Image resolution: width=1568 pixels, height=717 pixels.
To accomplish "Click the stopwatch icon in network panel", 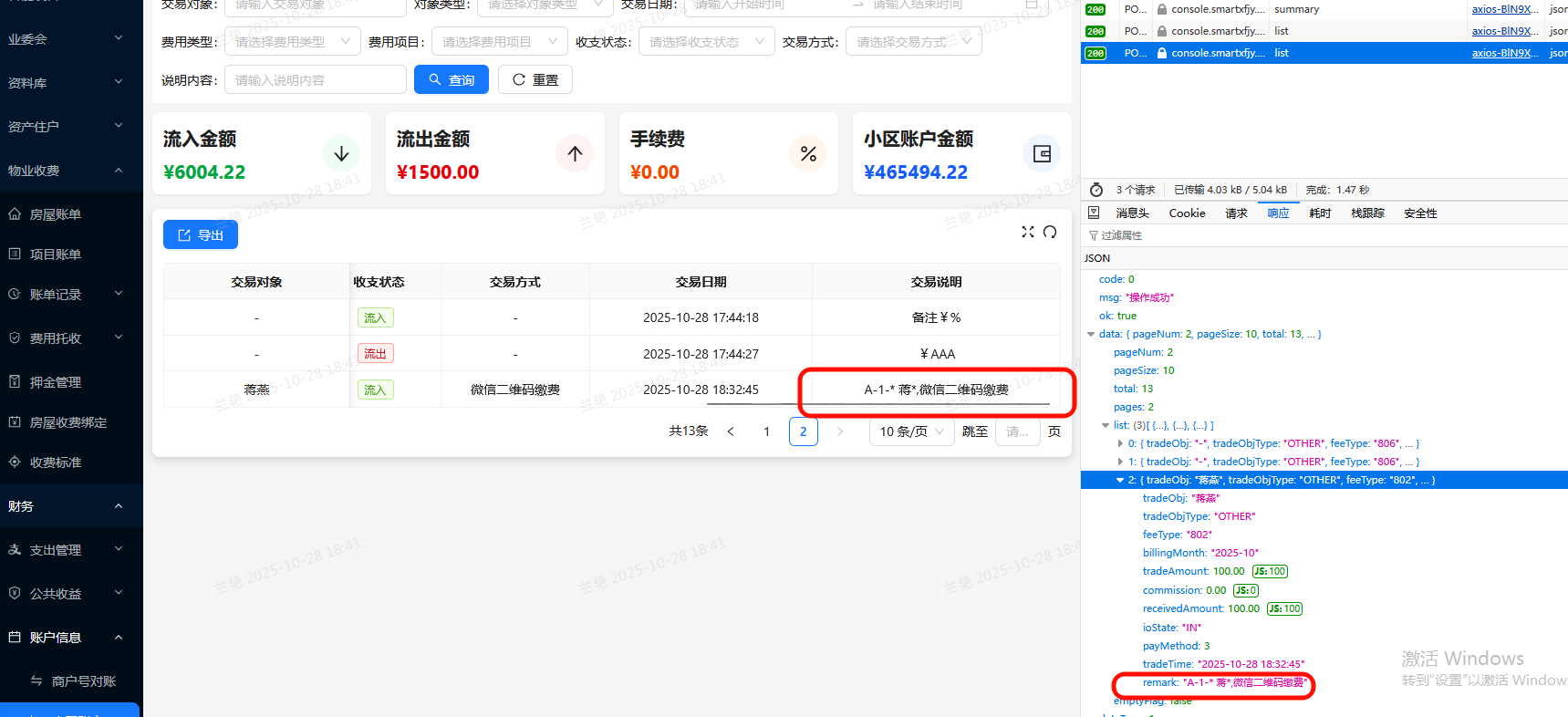I will (1096, 190).
